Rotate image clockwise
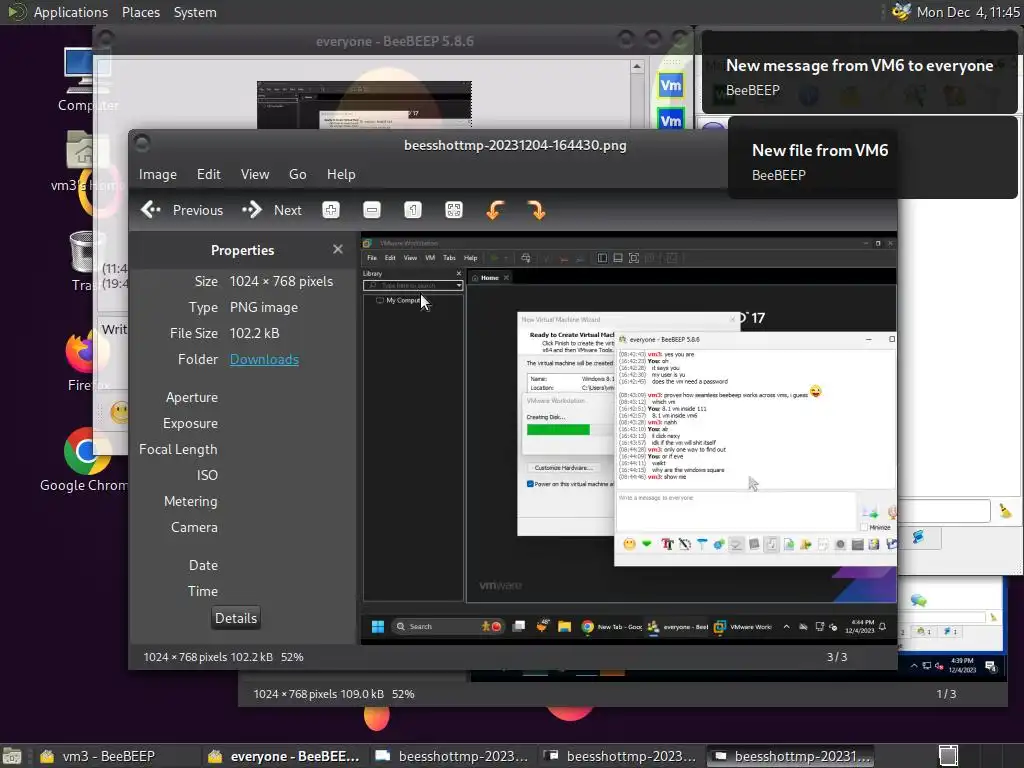Viewport: 1024px width, 768px height. click(536, 210)
